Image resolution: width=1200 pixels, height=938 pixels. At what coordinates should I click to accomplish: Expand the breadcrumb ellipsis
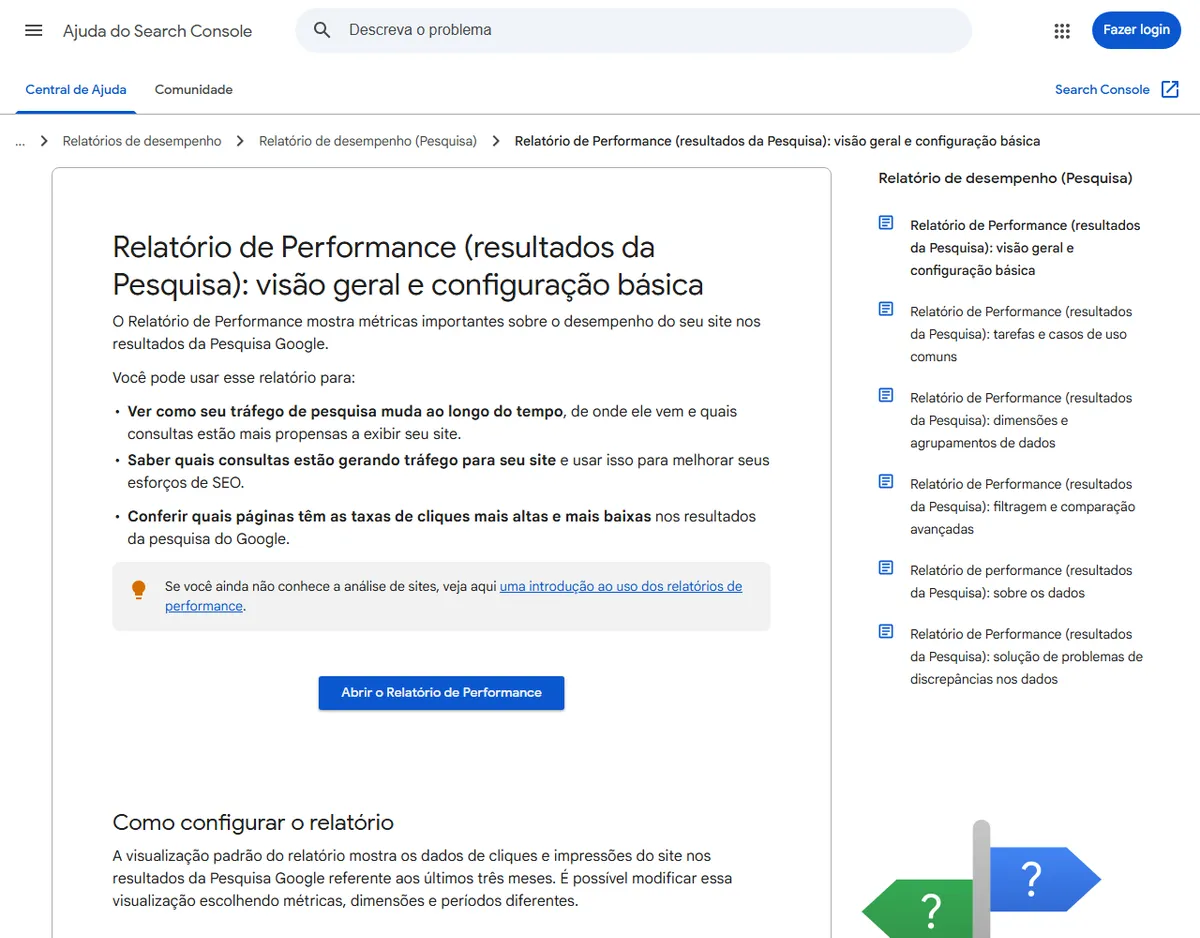point(20,141)
